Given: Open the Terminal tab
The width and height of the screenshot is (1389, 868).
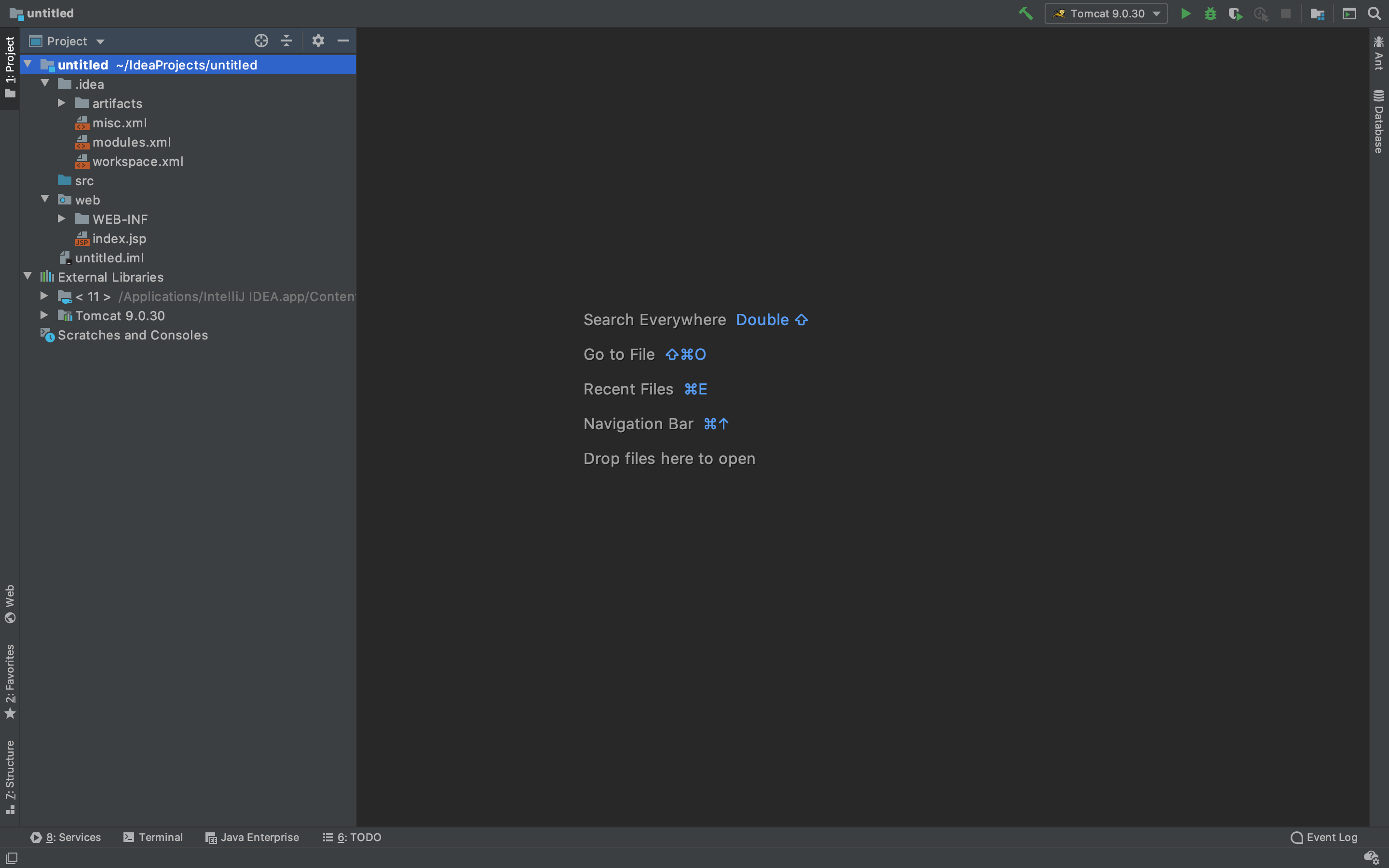Looking at the screenshot, I should 153,837.
